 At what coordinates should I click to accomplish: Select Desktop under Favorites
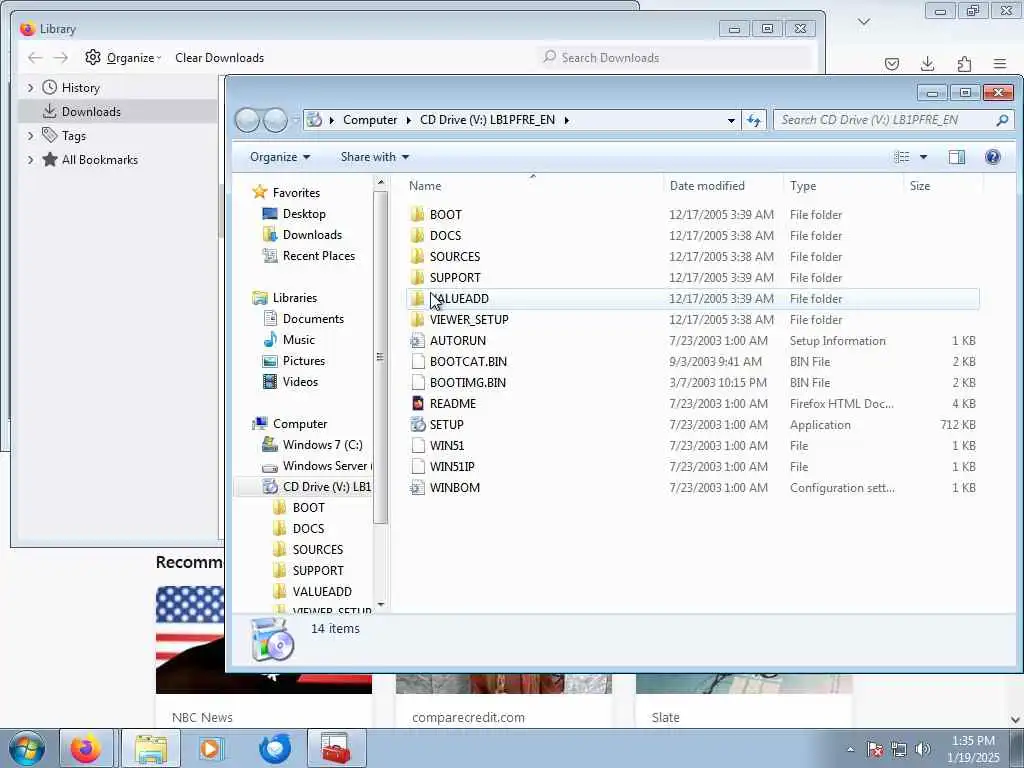tap(304, 214)
